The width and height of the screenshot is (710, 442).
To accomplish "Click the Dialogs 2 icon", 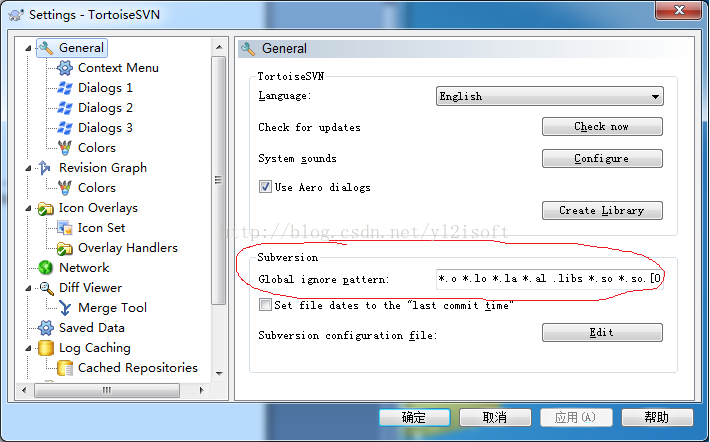I will pos(65,108).
